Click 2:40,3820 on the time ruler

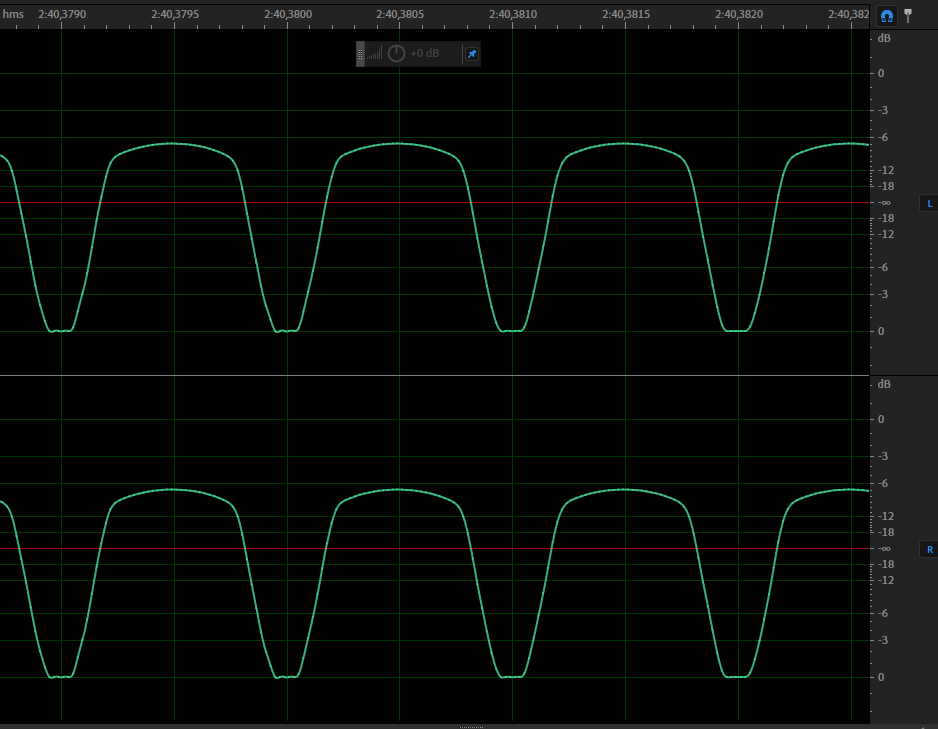click(738, 15)
